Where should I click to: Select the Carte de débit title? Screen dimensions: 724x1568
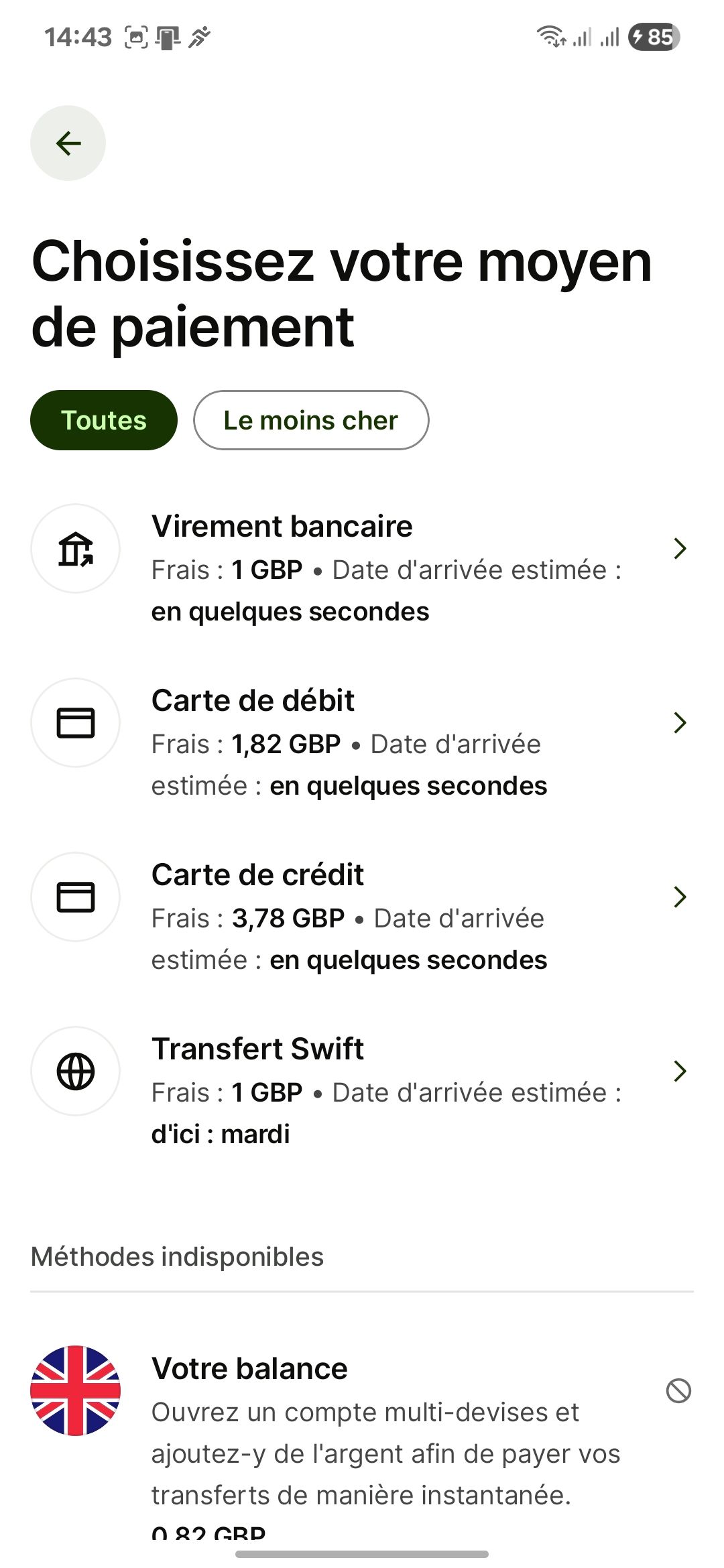click(253, 701)
